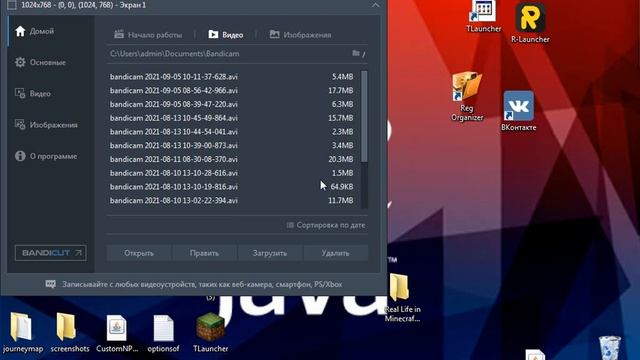Click the video list vertical scrollbar
Image resolution: width=640 pixels, height=360 pixels.
(x=364, y=116)
